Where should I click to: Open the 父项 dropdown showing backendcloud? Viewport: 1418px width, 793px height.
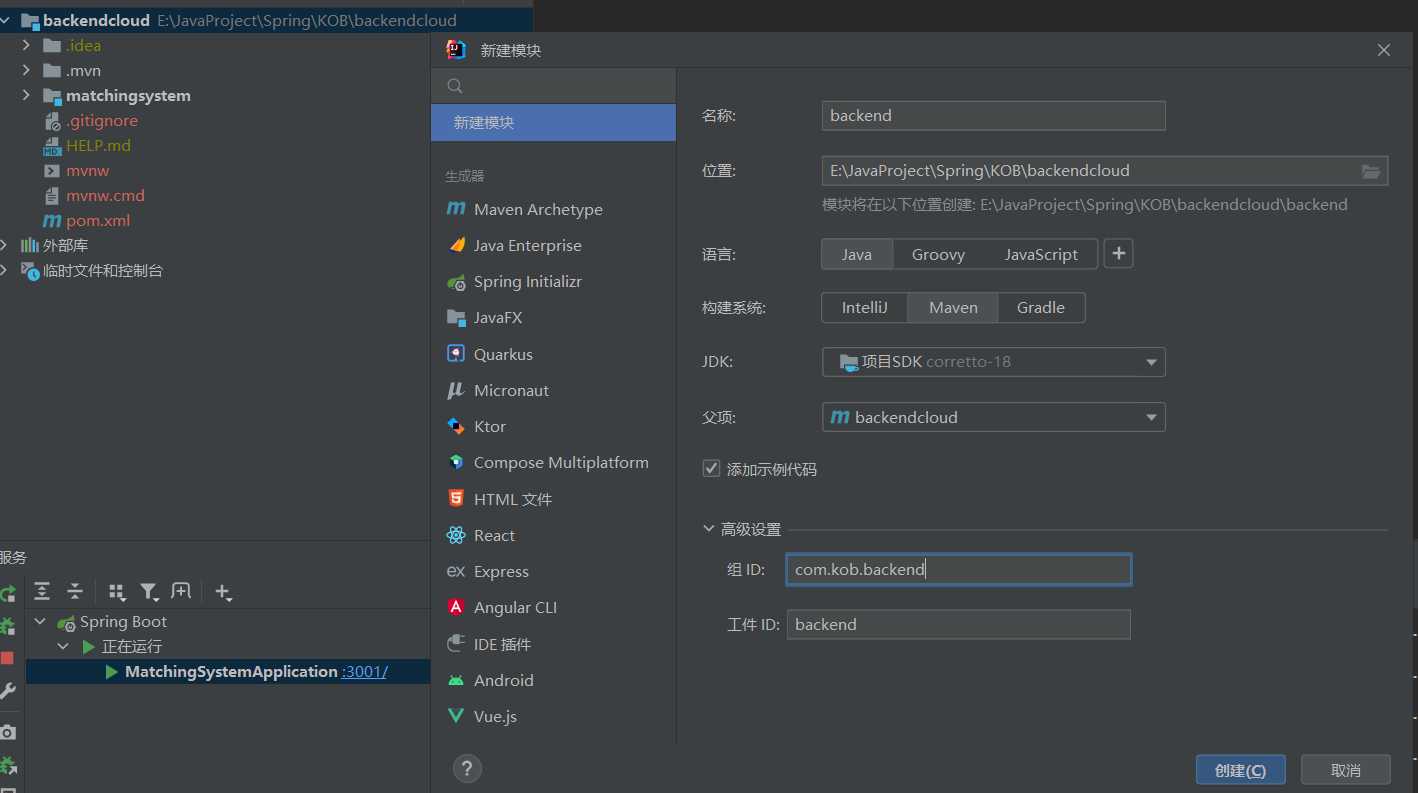994,417
